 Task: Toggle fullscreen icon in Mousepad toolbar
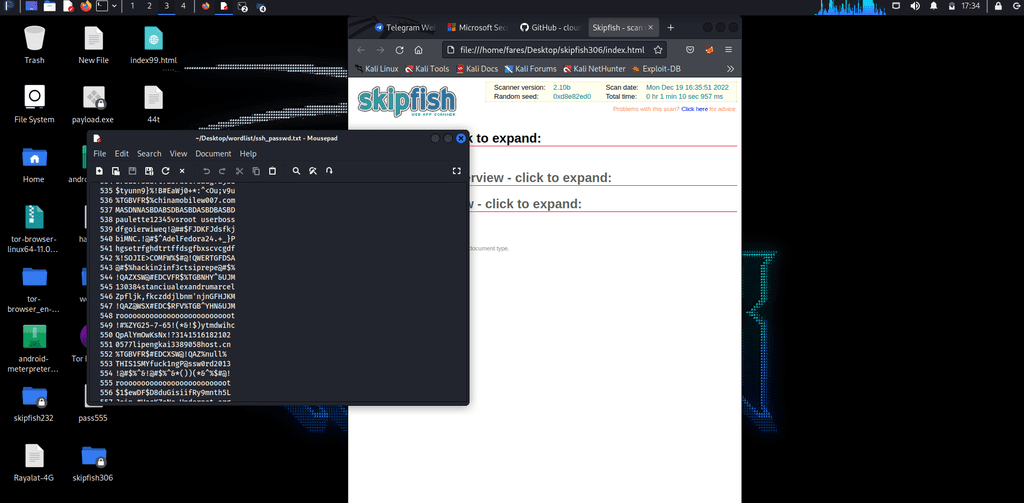tap(456, 171)
